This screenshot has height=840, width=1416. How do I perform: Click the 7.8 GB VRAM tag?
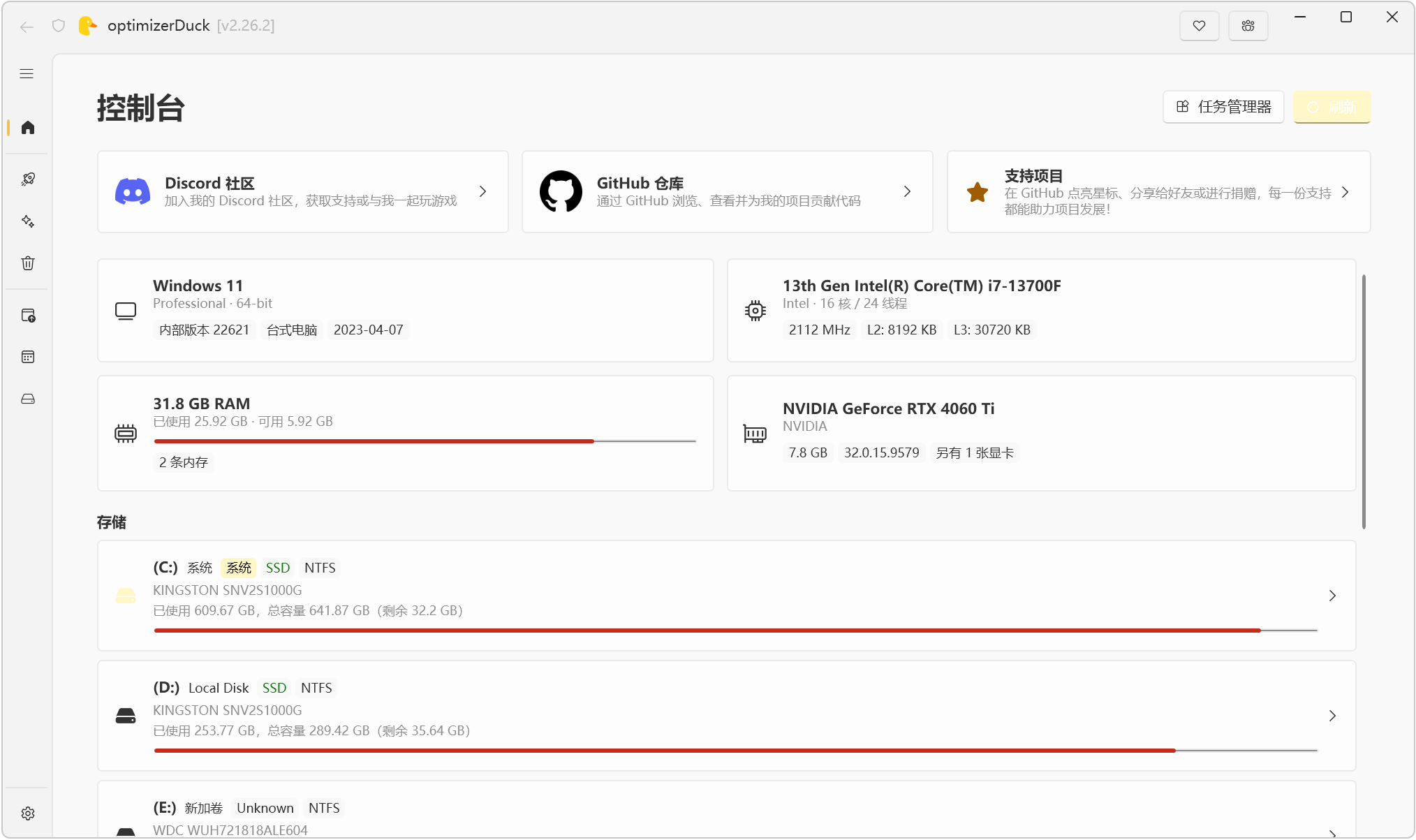808,452
